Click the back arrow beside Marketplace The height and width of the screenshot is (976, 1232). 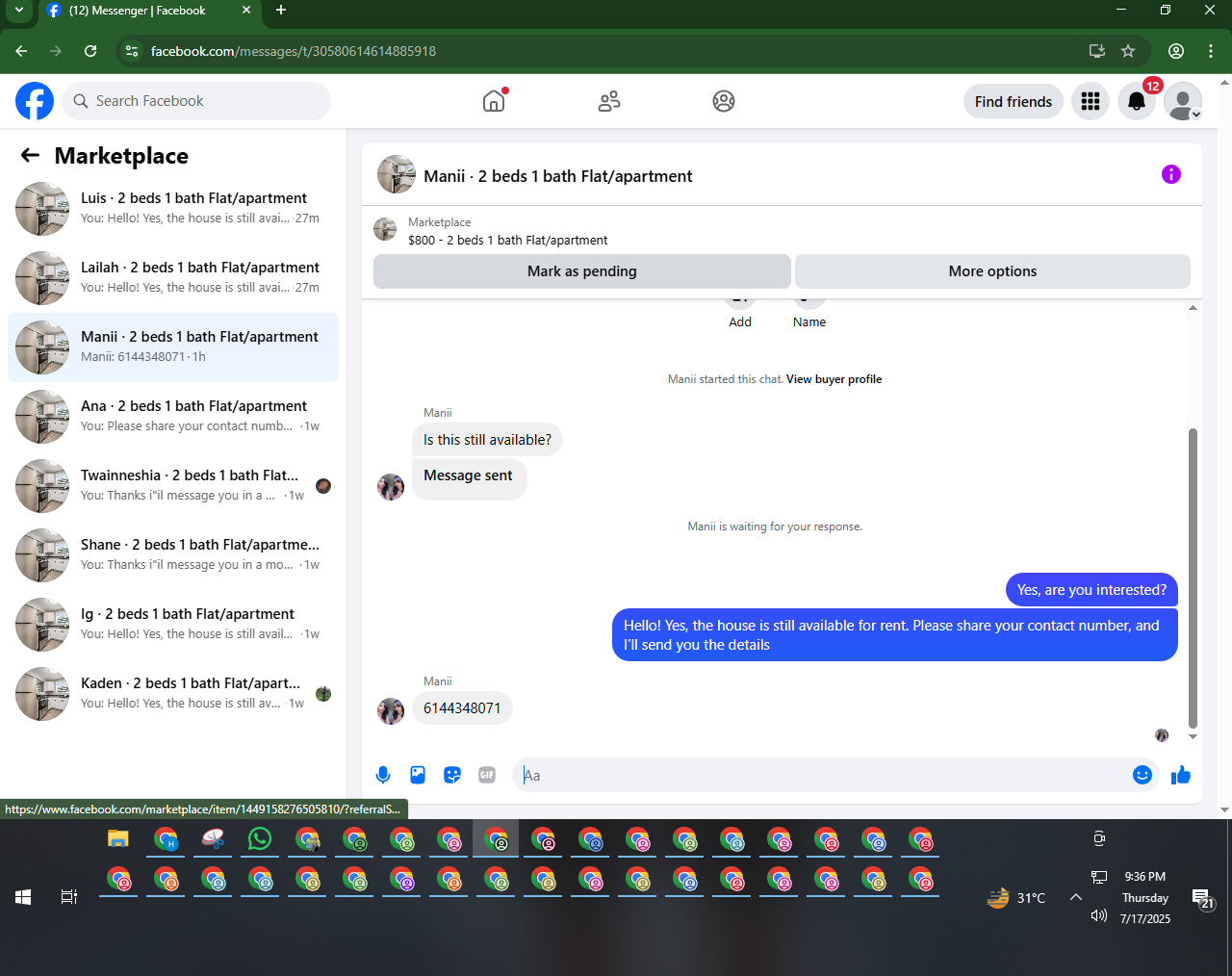31,155
